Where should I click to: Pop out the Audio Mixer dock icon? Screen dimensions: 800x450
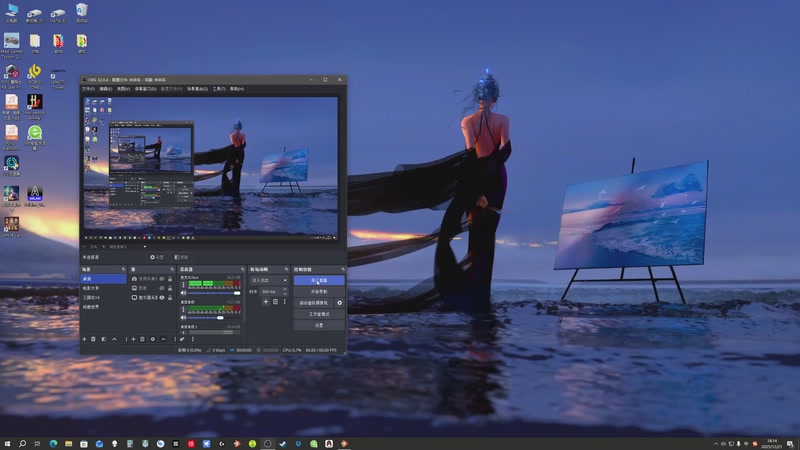[243, 269]
